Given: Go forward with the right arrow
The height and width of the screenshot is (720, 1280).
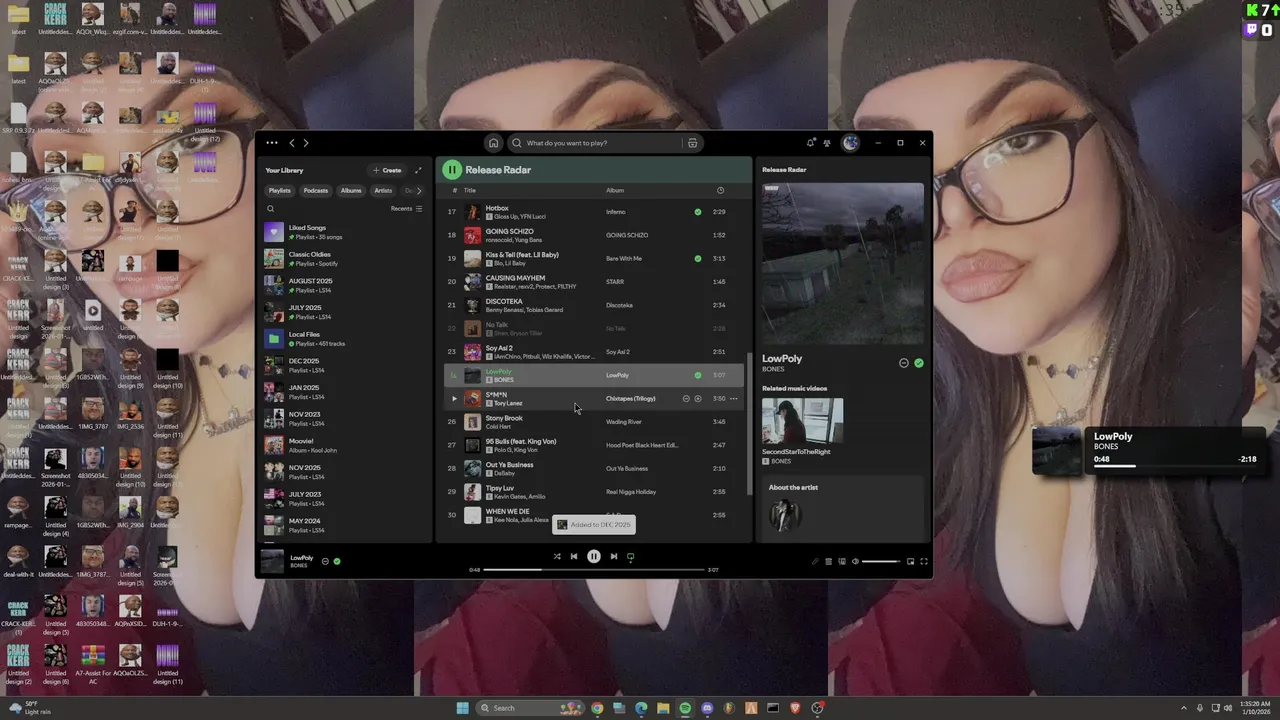Looking at the screenshot, I should coord(306,143).
